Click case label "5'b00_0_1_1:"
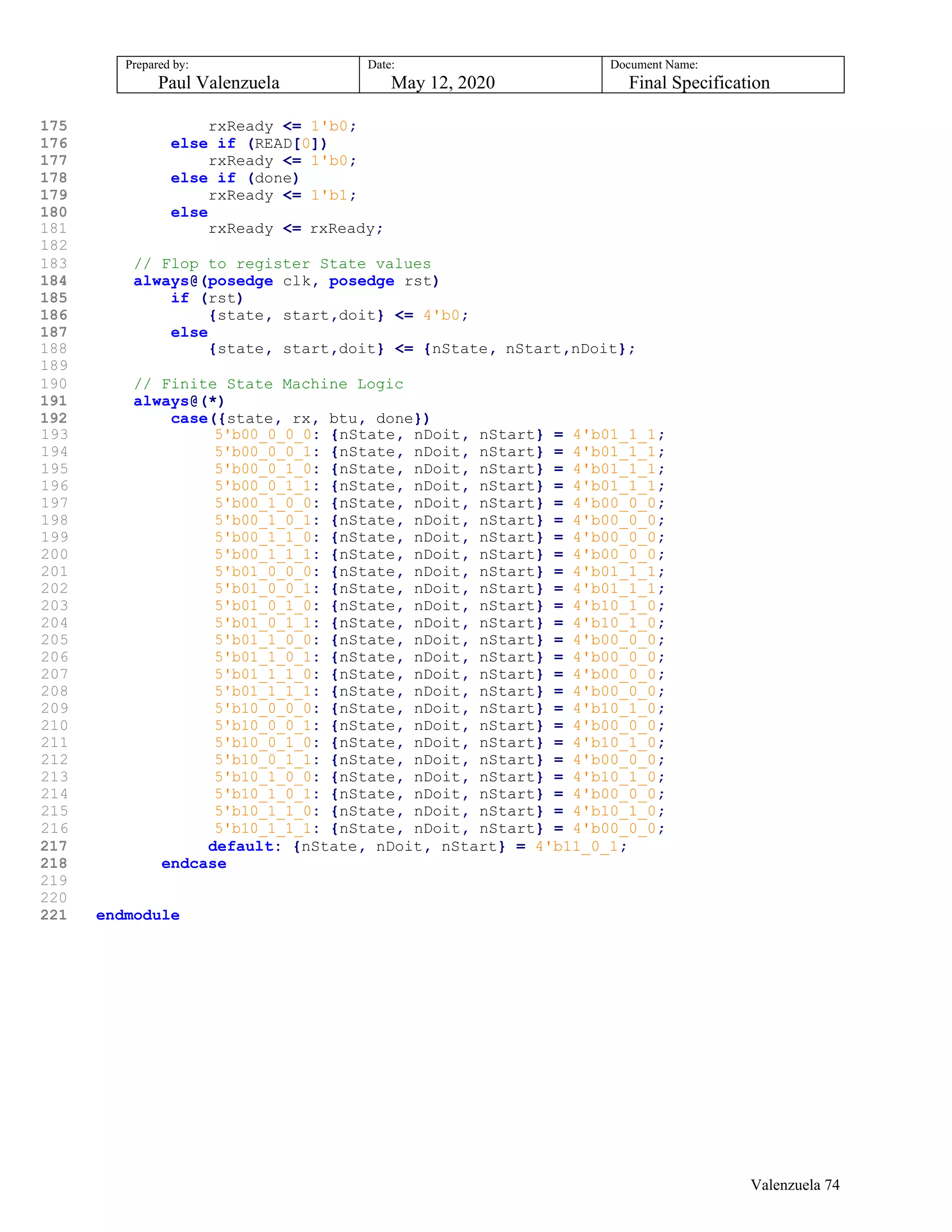Viewport: 952px width, 1232px height. (x=267, y=486)
